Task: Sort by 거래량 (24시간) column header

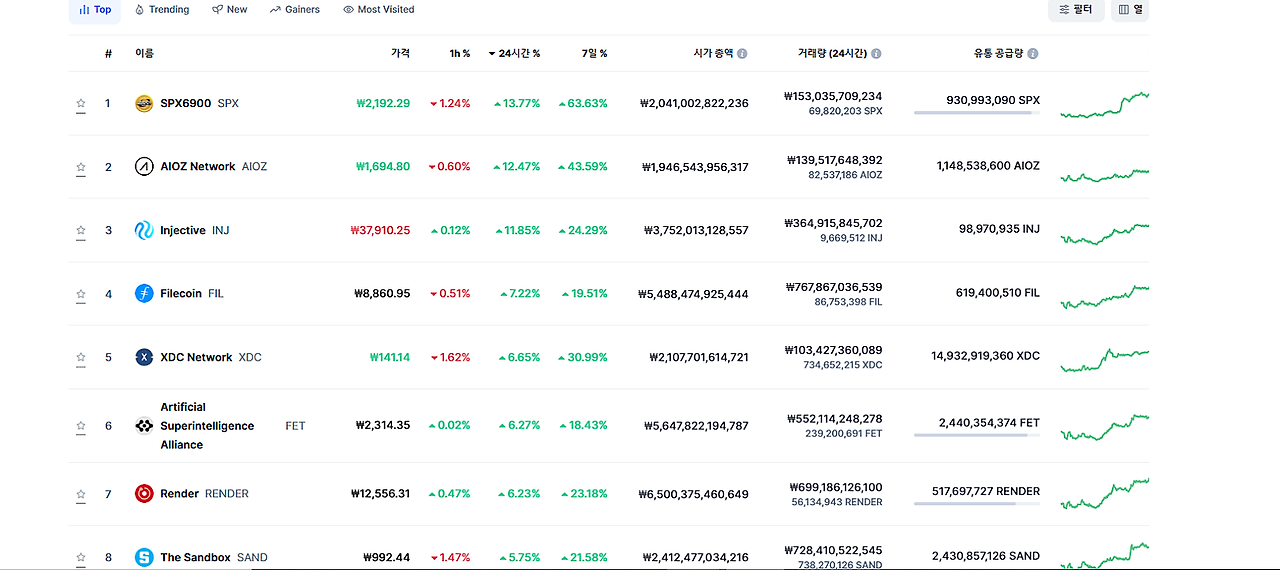Action: [832, 54]
